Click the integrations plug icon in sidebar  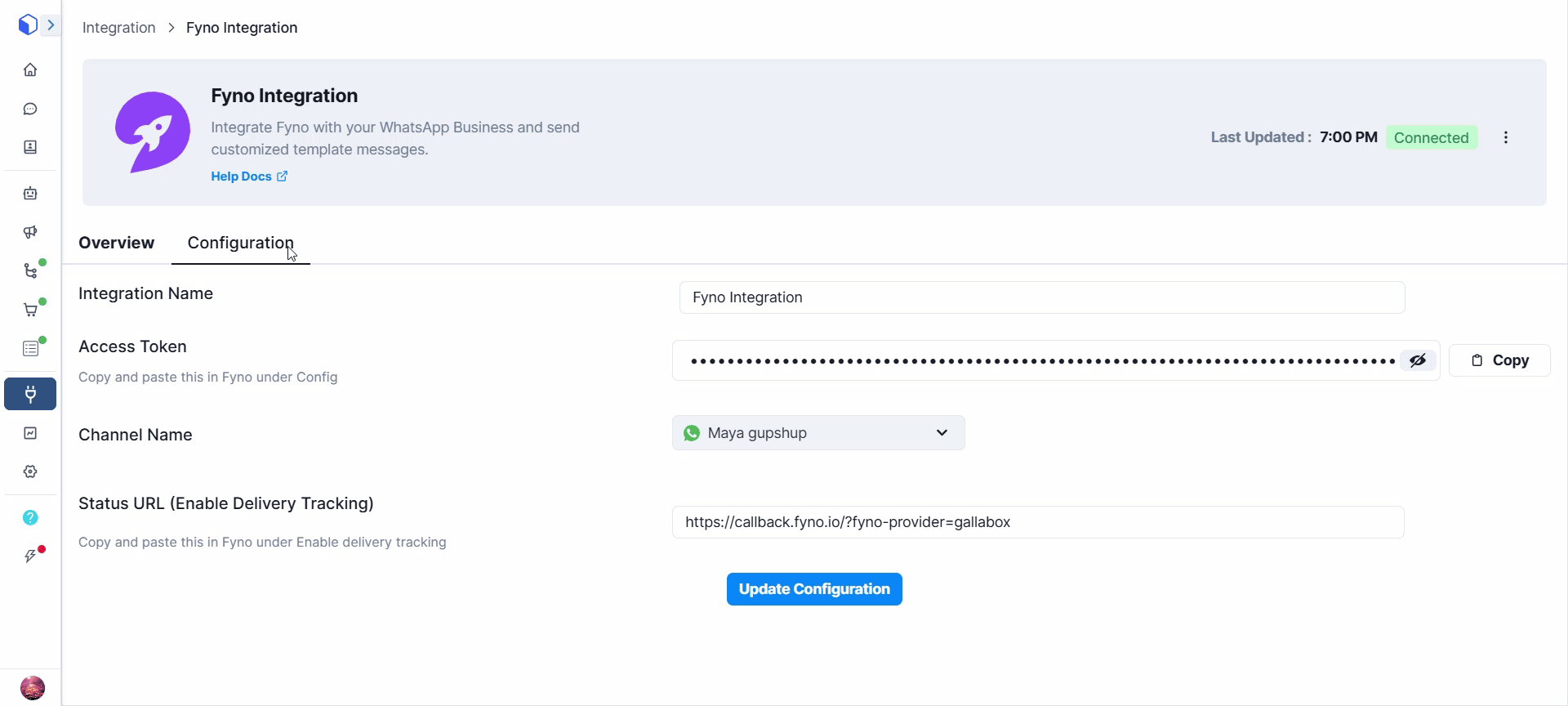[x=30, y=394]
